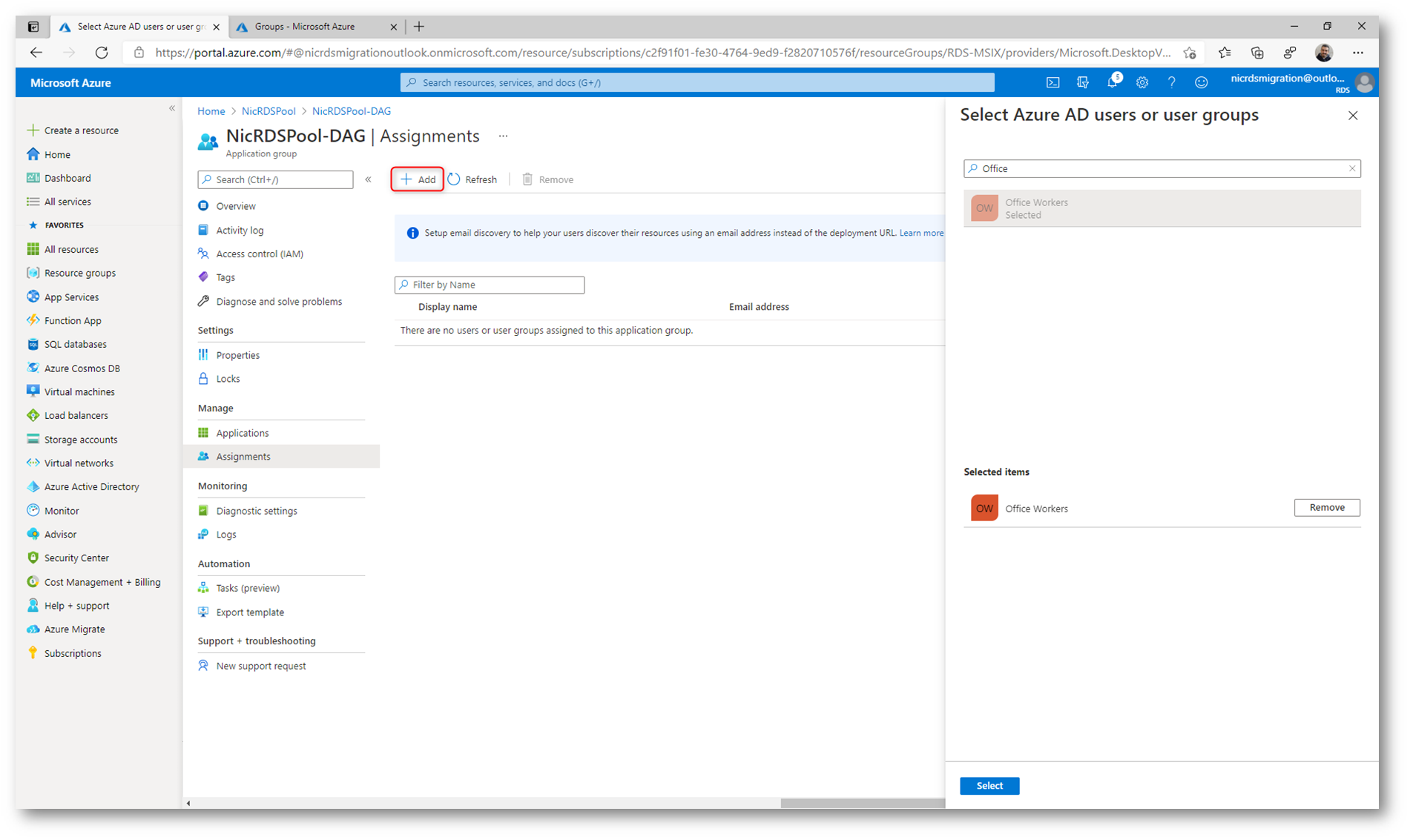Focus the Search resources, services, and docs bar
Image resolution: width=1410 pixels, height=840 pixels.
point(697,82)
